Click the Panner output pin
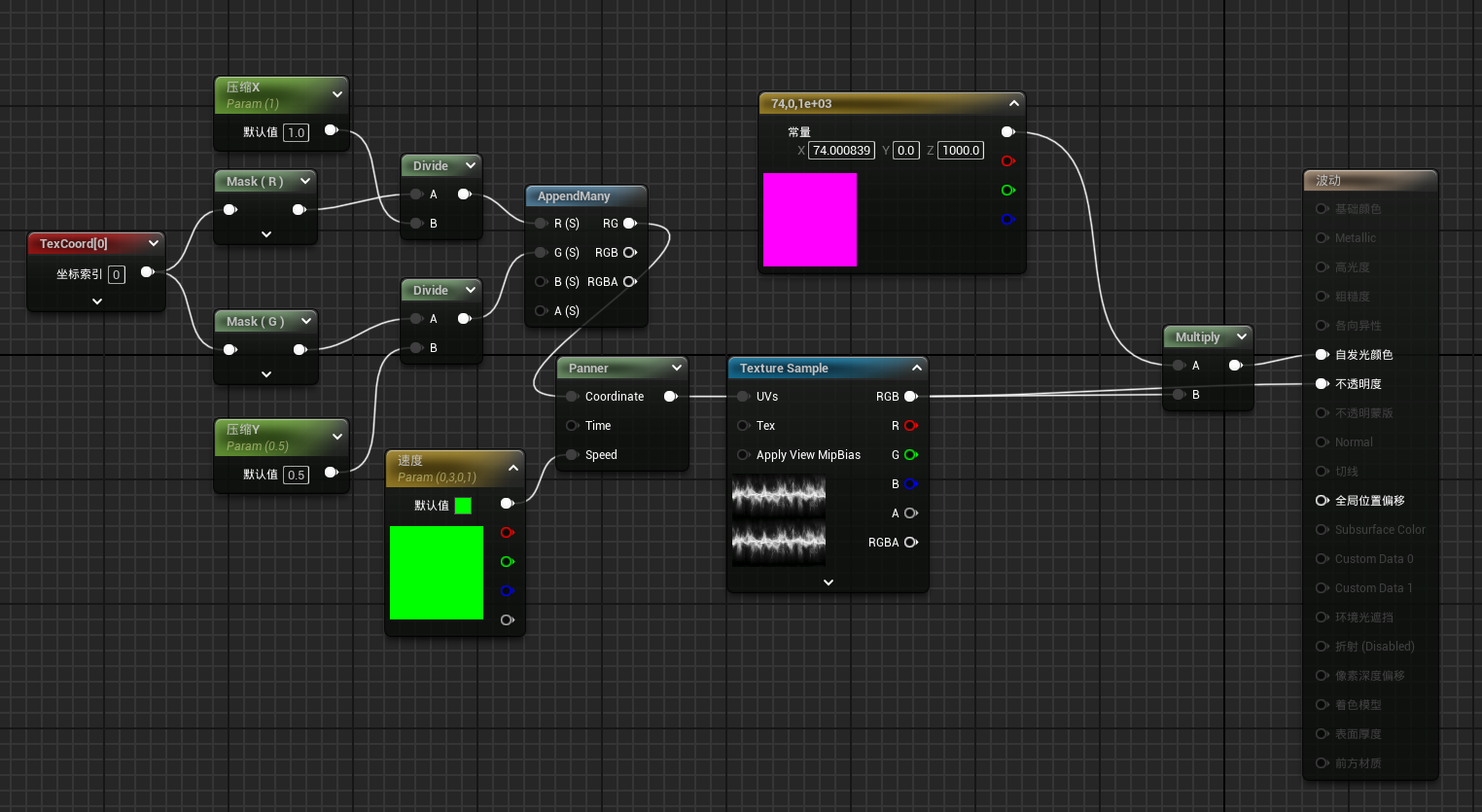 (671, 397)
